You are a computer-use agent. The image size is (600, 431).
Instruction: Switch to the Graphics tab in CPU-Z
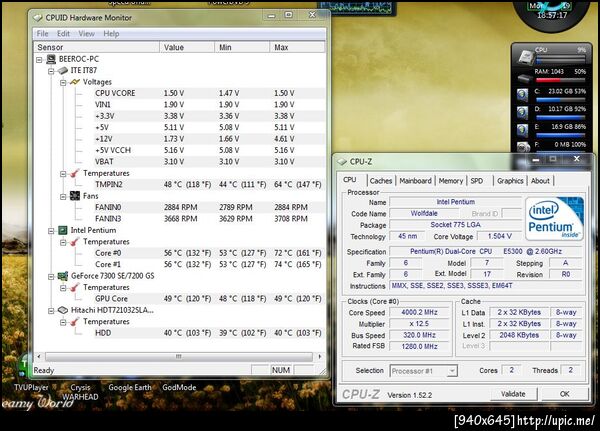(x=510, y=181)
